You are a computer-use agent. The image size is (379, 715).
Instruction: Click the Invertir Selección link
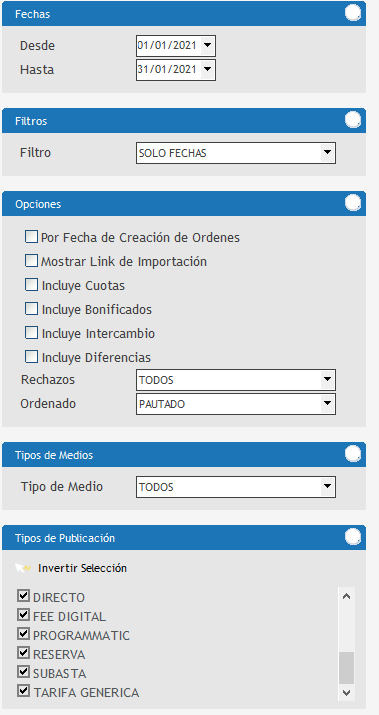[83, 568]
